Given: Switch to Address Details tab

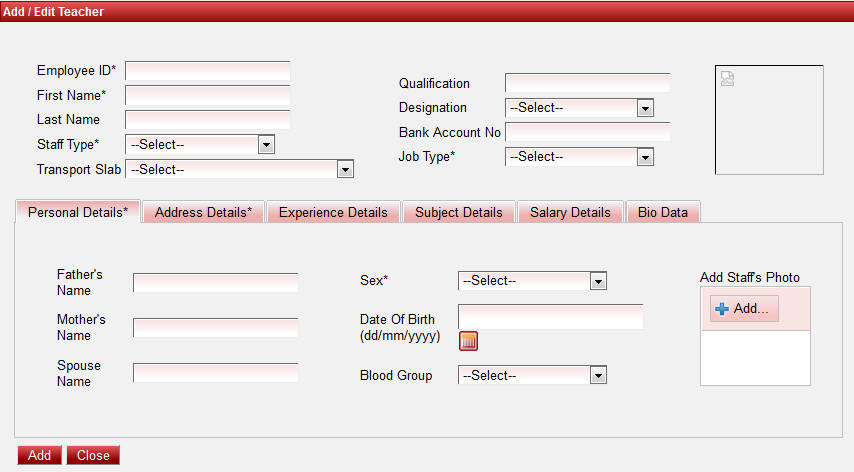Looking at the screenshot, I should point(203,213).
